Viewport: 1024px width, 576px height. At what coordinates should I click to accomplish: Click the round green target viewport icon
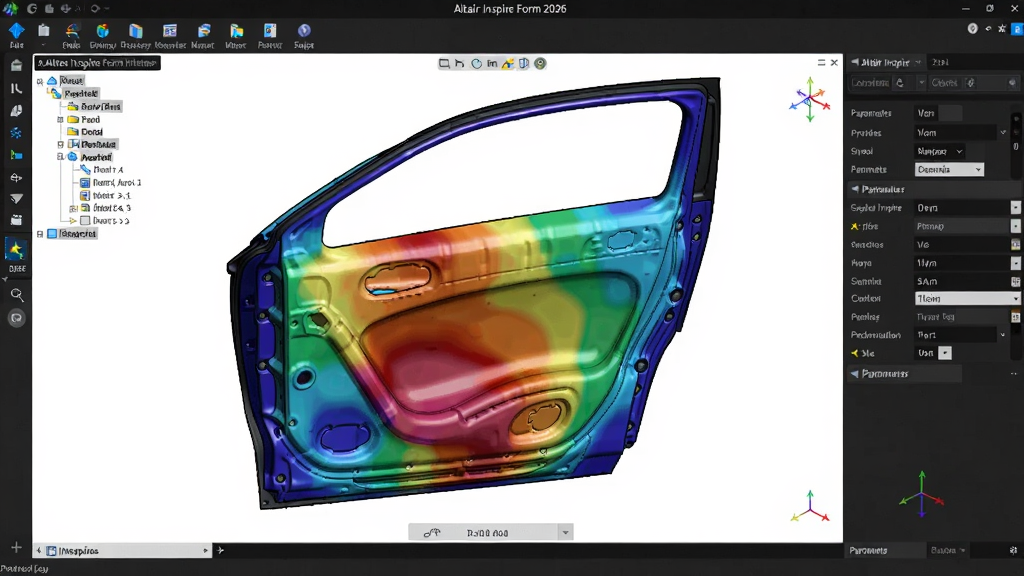[x=540, y=63]
